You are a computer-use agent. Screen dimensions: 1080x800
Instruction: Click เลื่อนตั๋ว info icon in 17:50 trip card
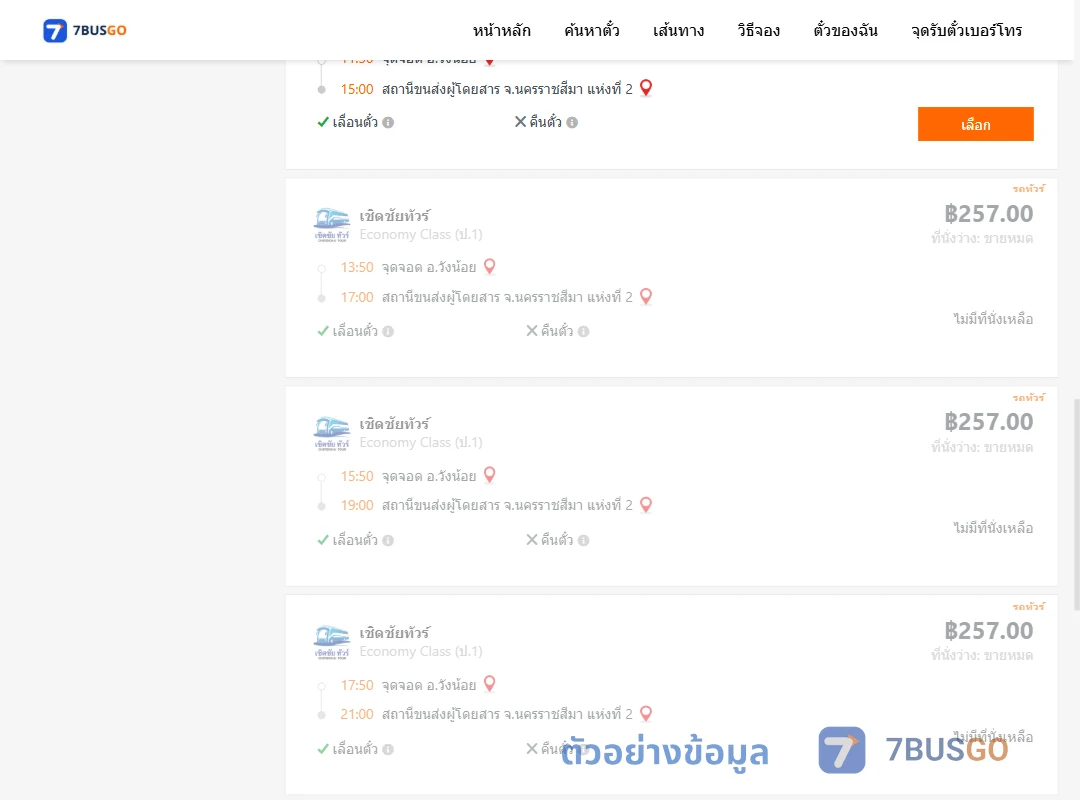click(x=388, y=749)
